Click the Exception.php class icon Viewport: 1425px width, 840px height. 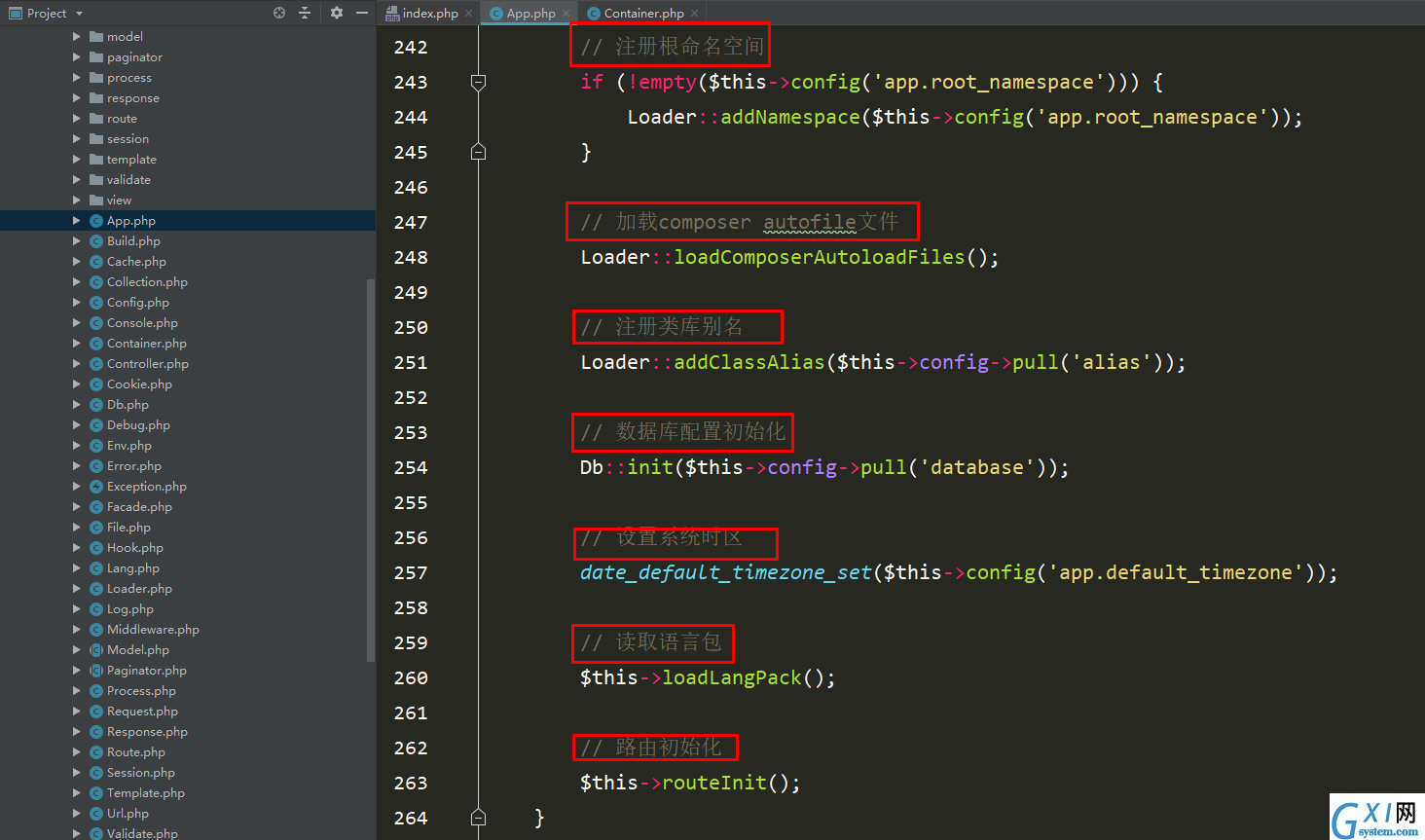click(x=96, y=487)
